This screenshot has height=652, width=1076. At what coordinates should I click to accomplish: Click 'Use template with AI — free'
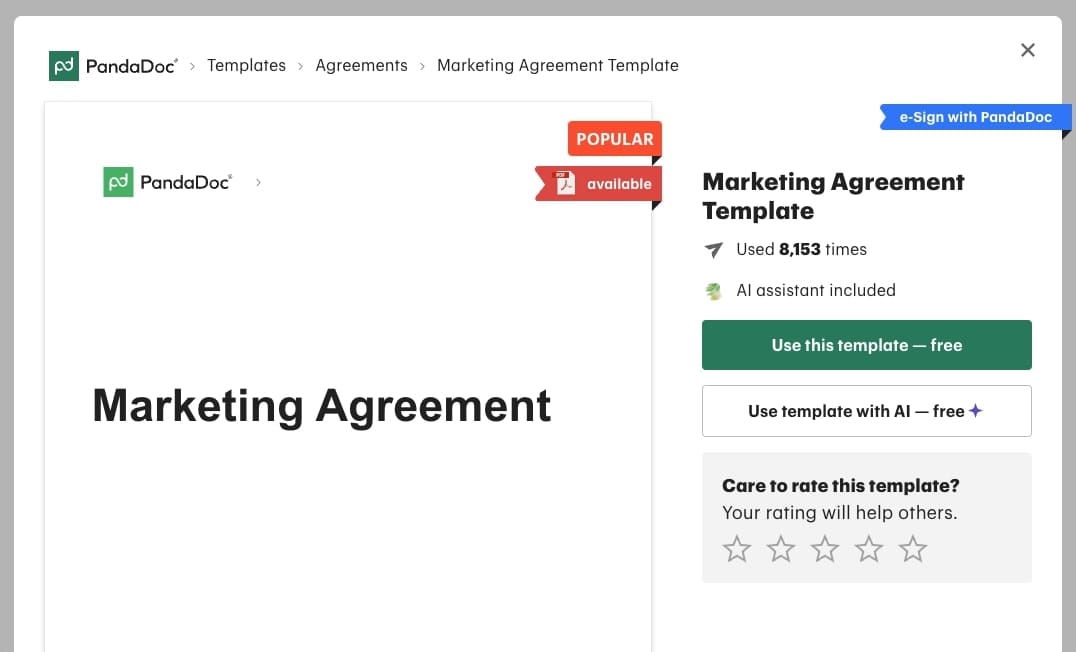tap(866, 410)
